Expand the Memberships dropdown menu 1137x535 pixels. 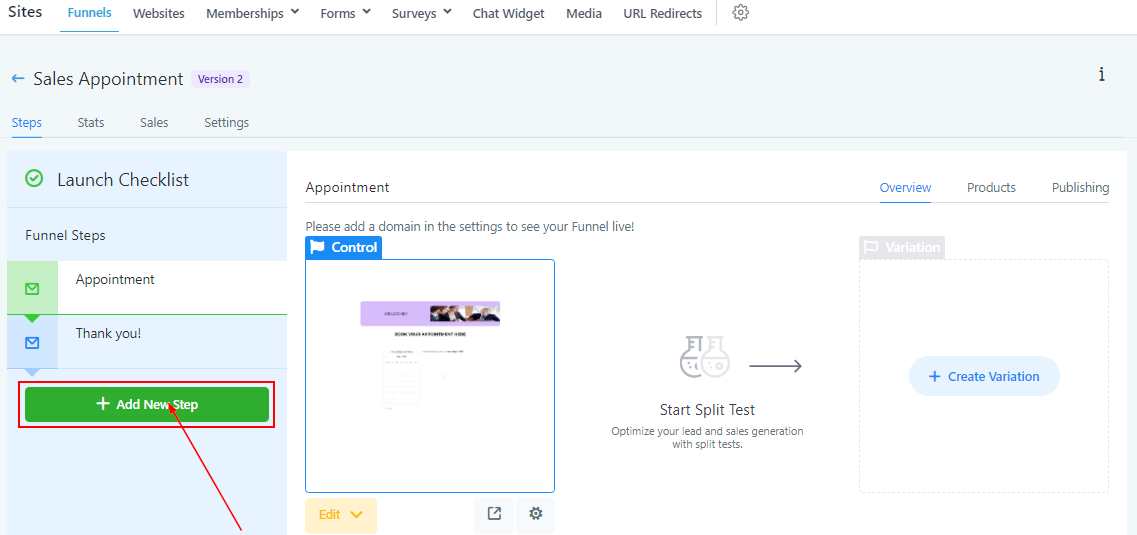(x=252, y=13)
